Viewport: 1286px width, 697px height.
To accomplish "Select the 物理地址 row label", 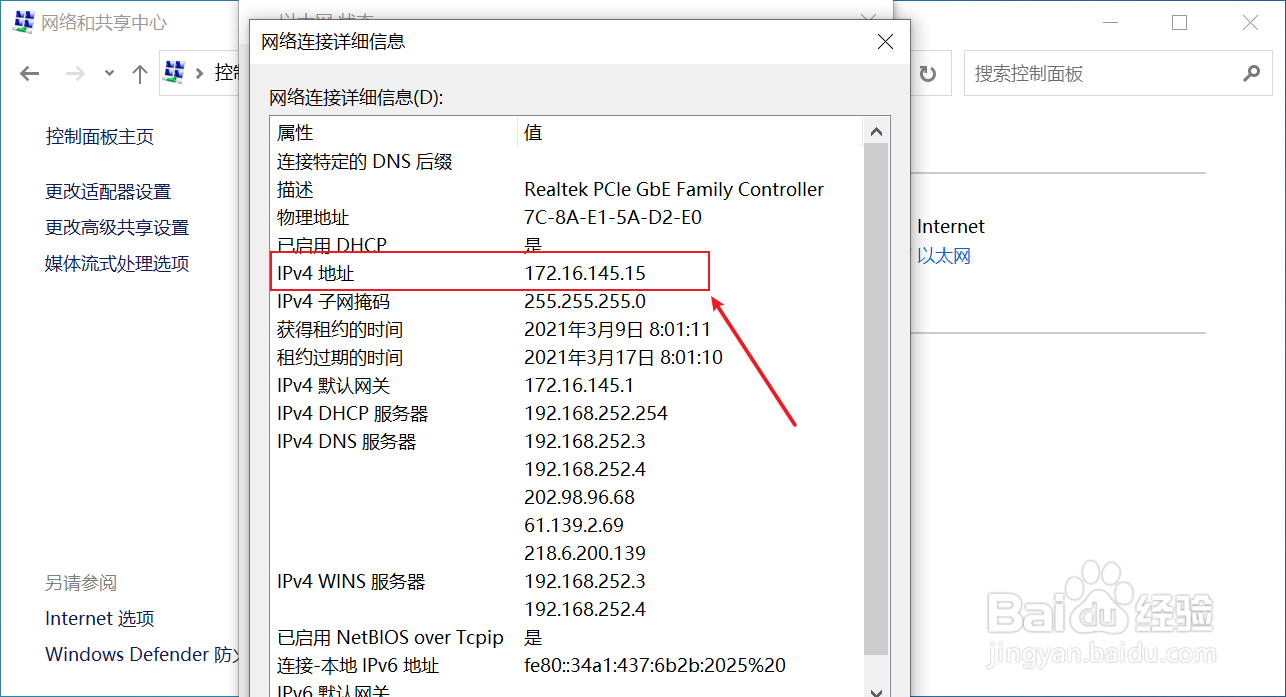I will tap(313, 217).
